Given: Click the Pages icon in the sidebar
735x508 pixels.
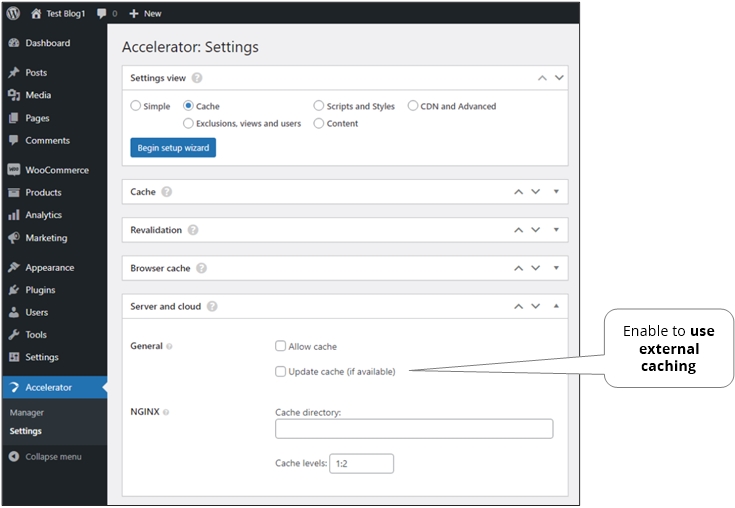Looking at the screenshot, I should 14,118.
